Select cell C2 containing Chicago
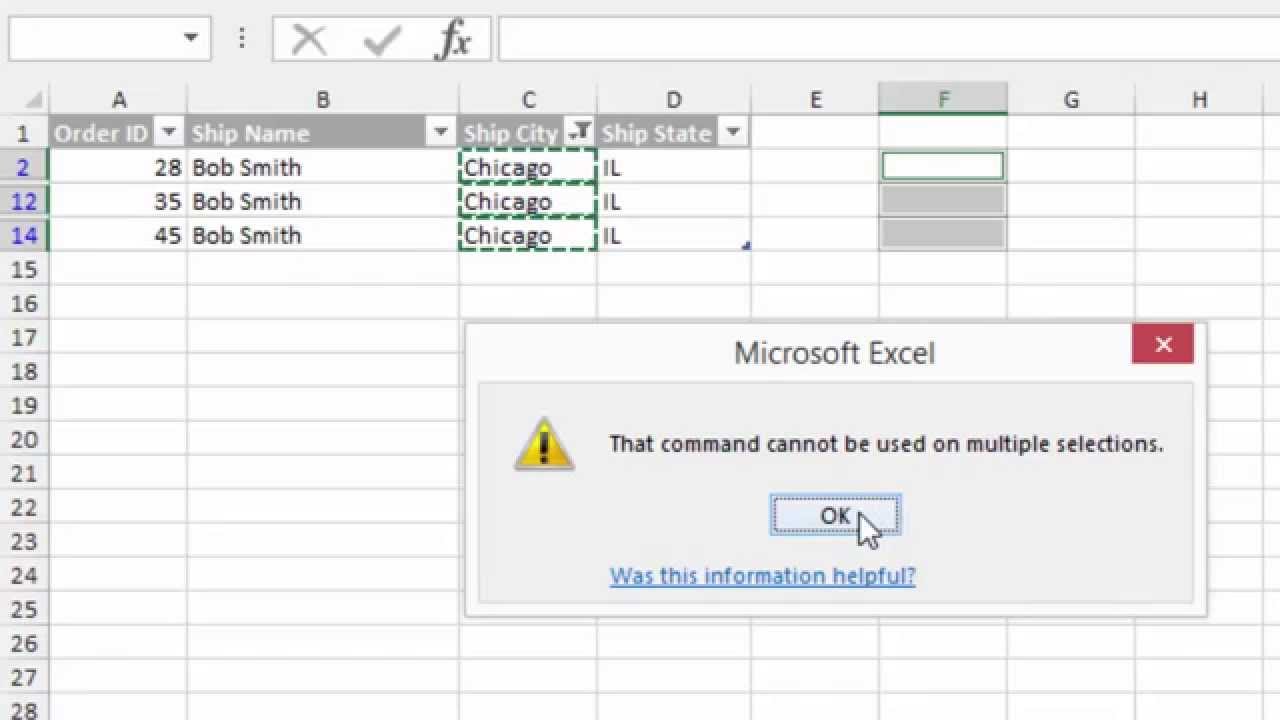 pyautogui.click(x=527, y=167)
